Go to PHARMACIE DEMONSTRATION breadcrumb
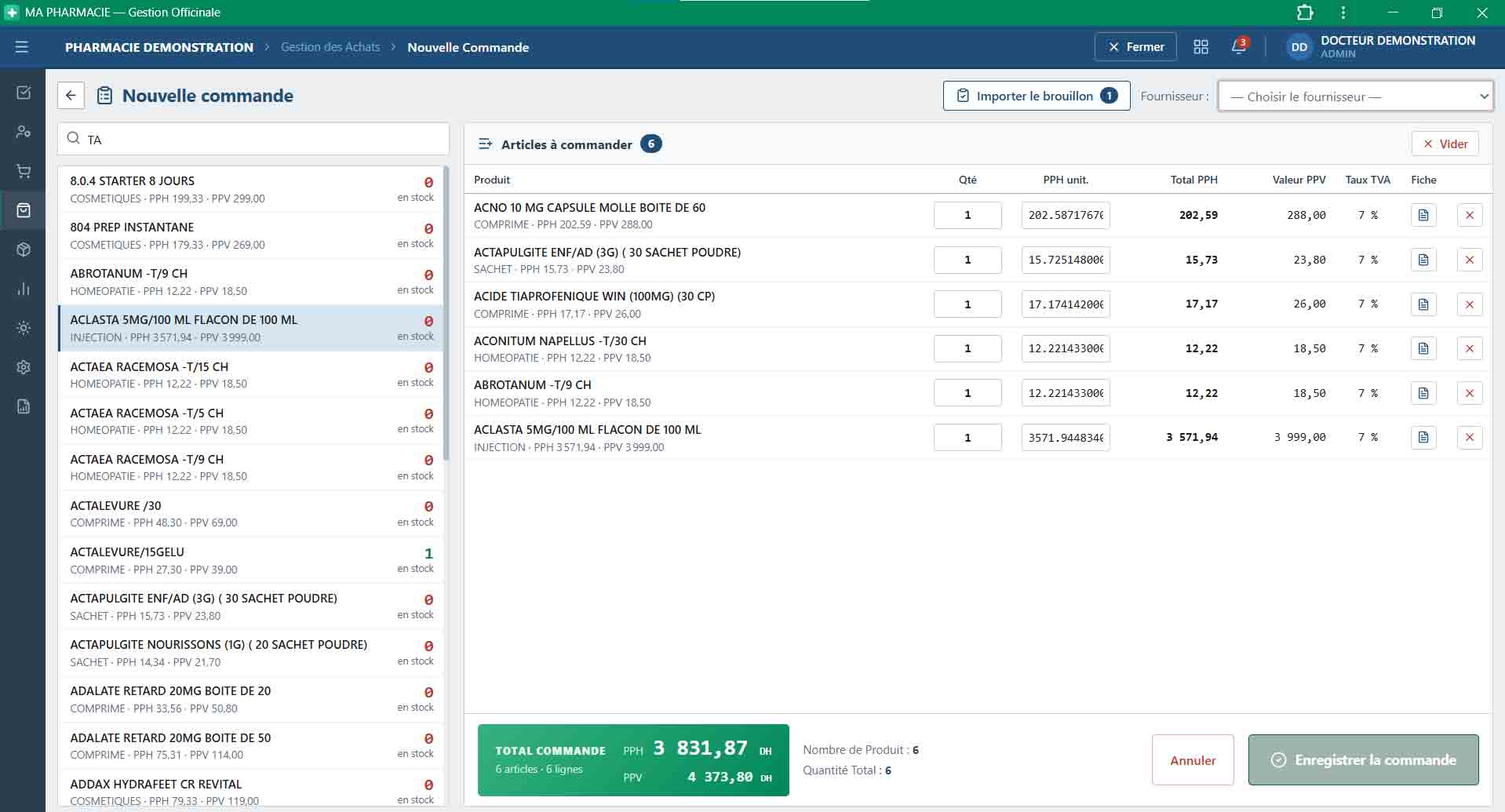 click(159, 47)
